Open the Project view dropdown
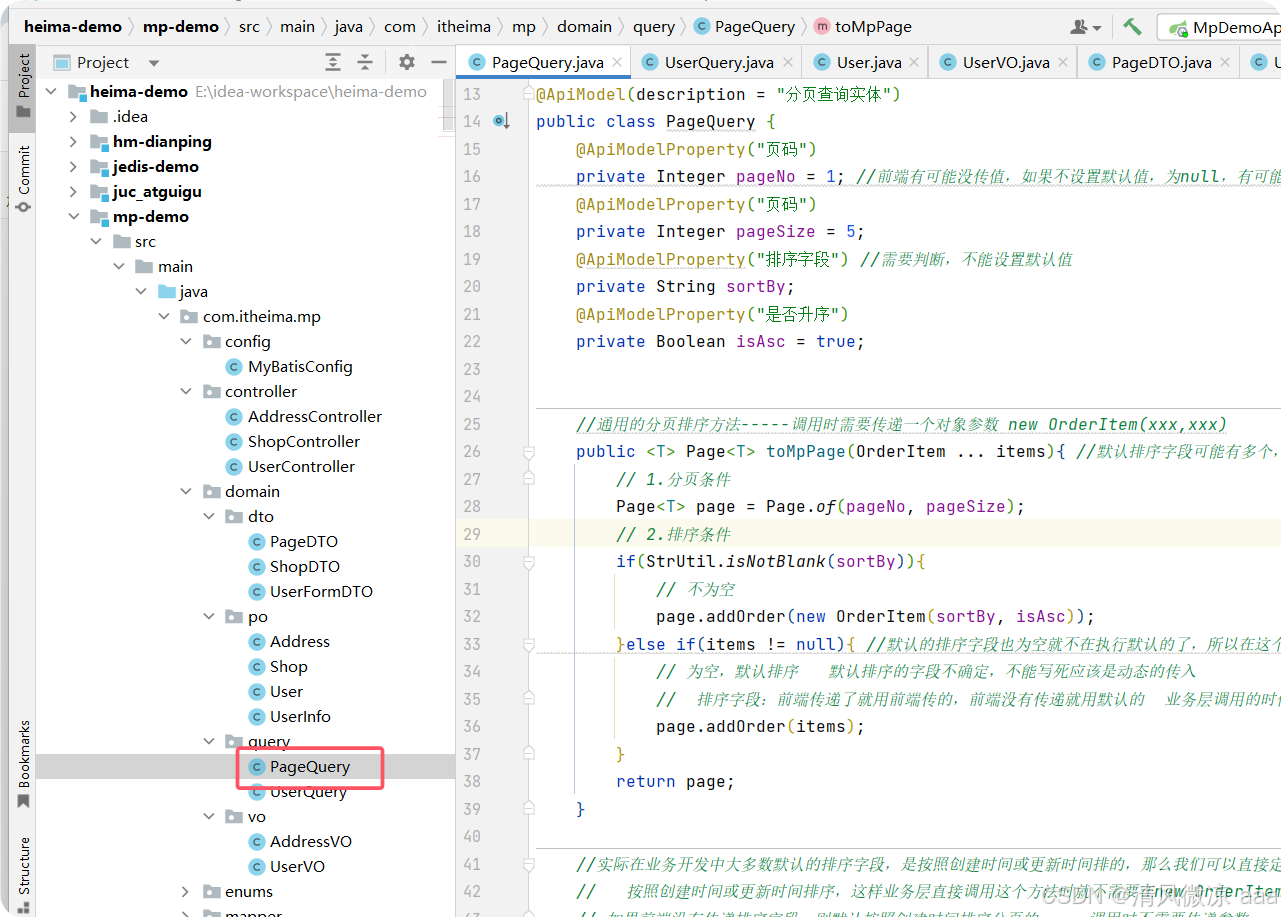 coord(153,62)
